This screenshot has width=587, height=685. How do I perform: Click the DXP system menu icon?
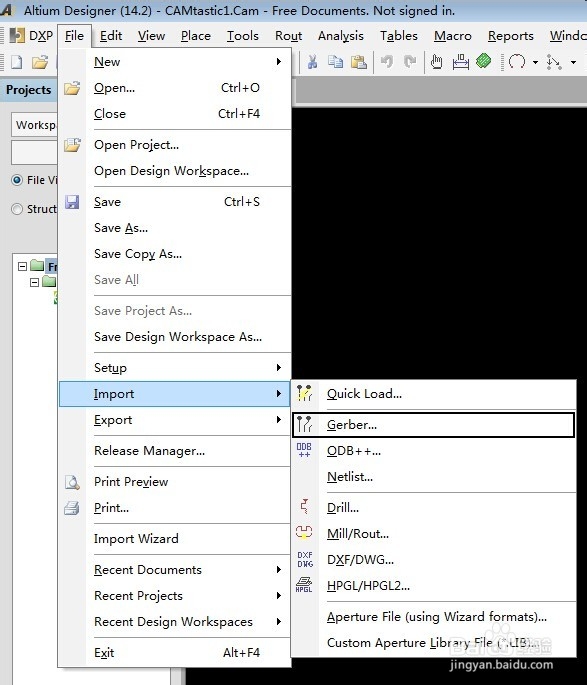point(17,36)
